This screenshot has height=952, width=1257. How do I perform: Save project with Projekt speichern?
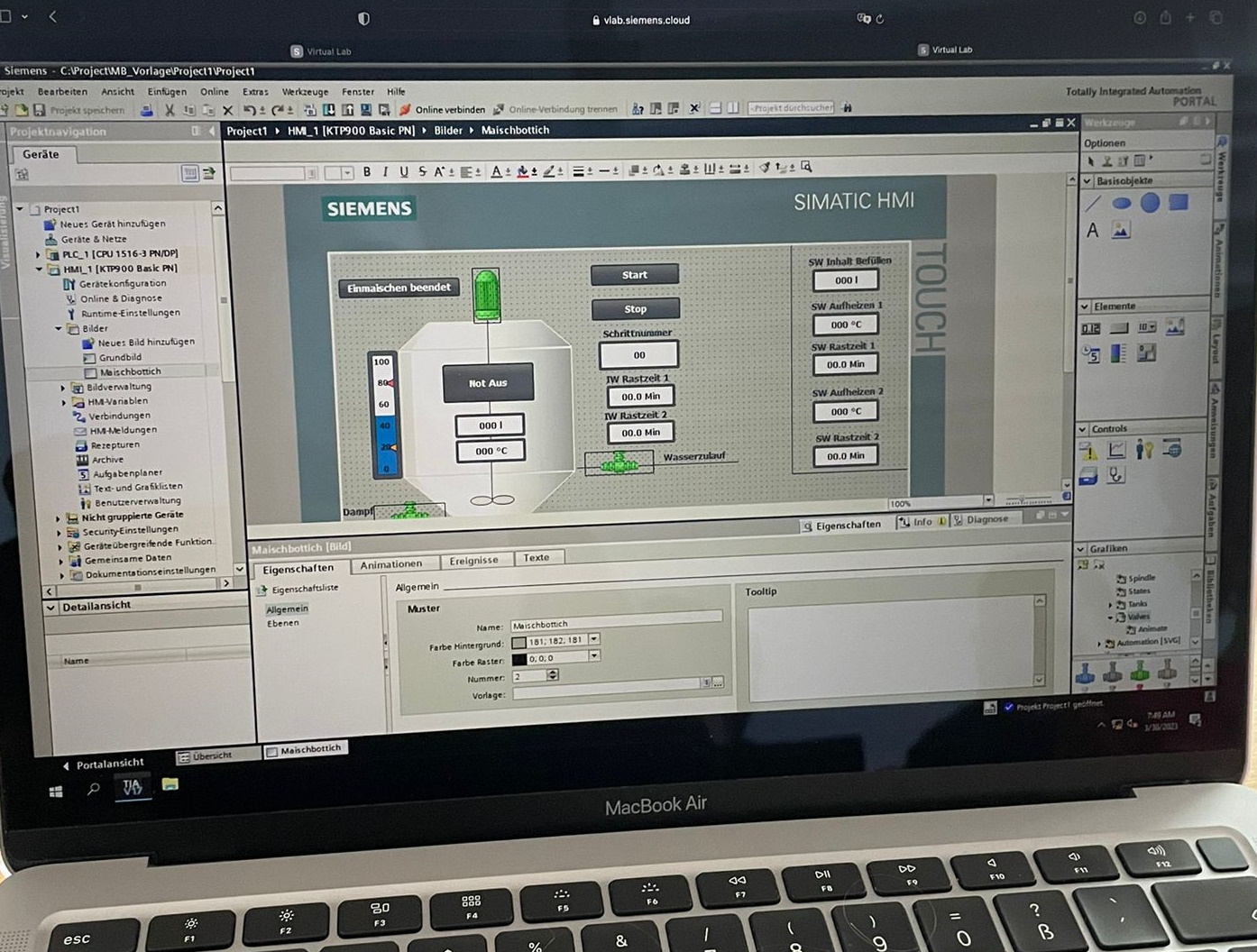(x=79, y=110)
